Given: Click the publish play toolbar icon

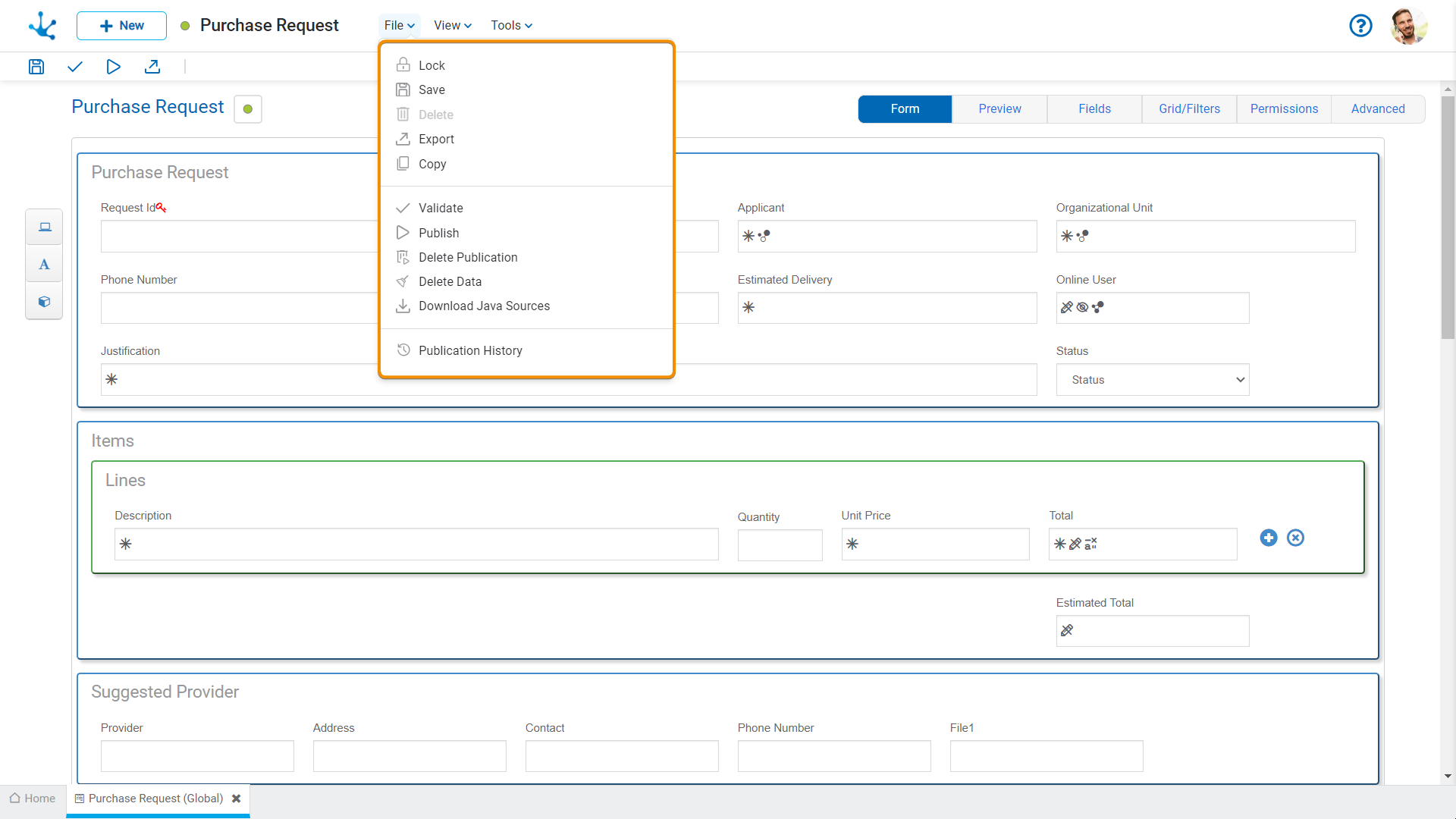Looking at the screenshot, I should click(113, 67).
